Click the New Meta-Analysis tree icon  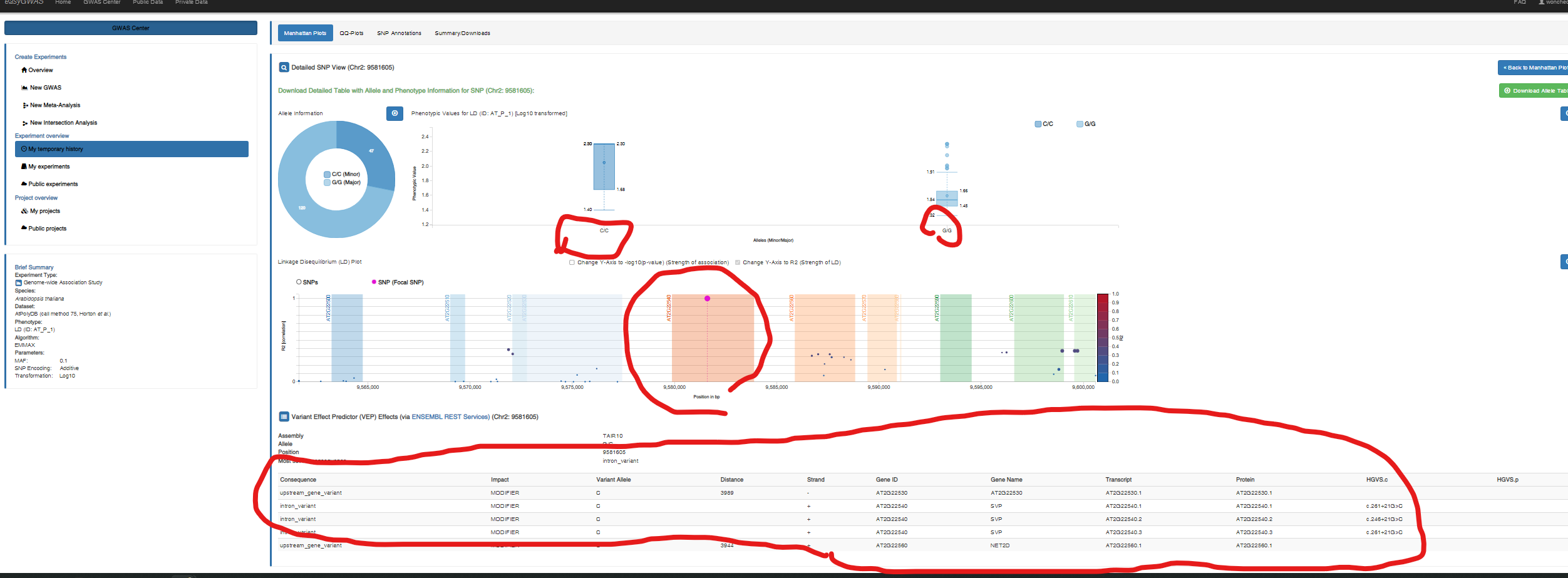(x=25, y=105)
